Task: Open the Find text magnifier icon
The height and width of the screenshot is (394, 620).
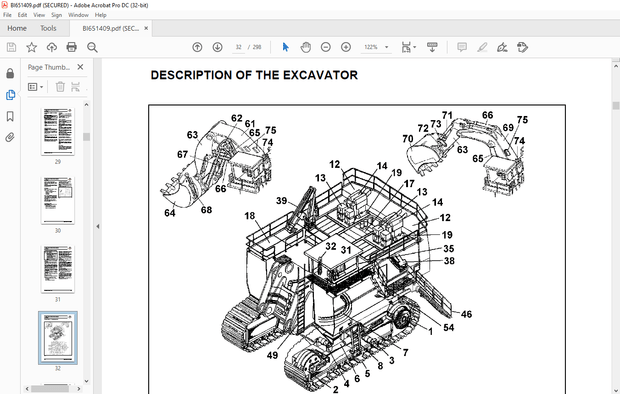Action: 92,47
